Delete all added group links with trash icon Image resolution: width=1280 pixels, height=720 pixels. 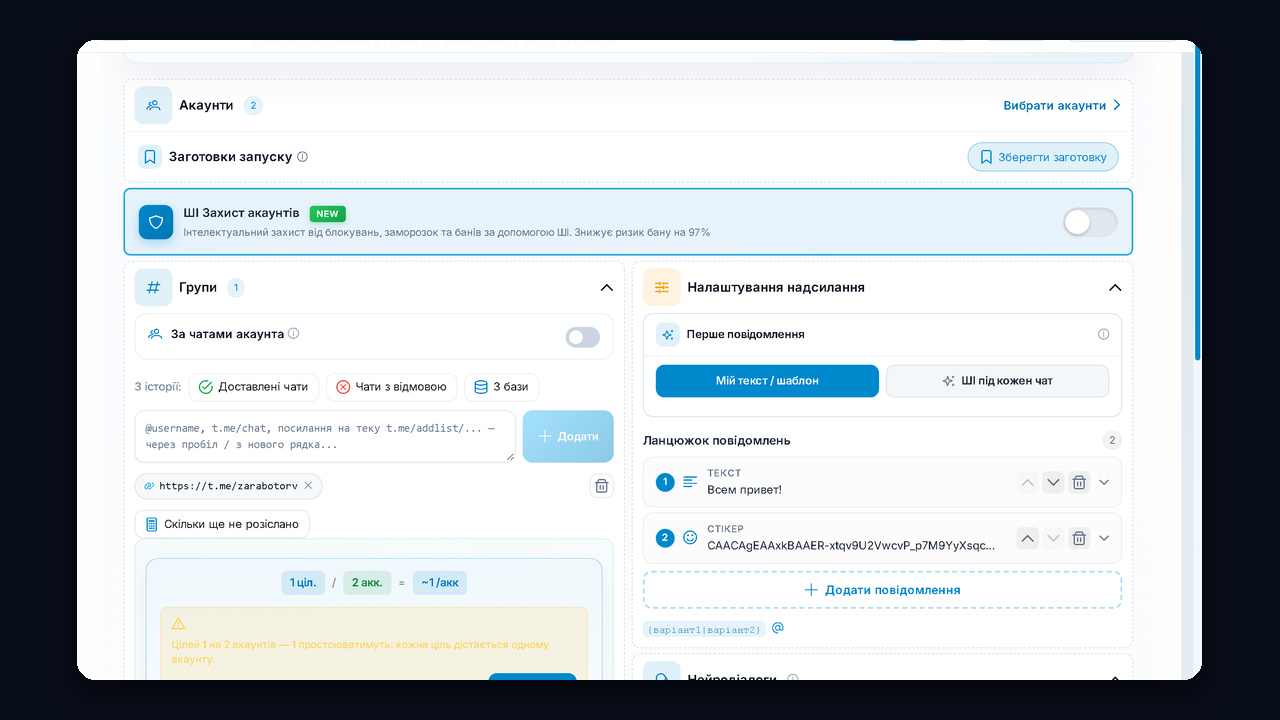(x=602, y=486)
